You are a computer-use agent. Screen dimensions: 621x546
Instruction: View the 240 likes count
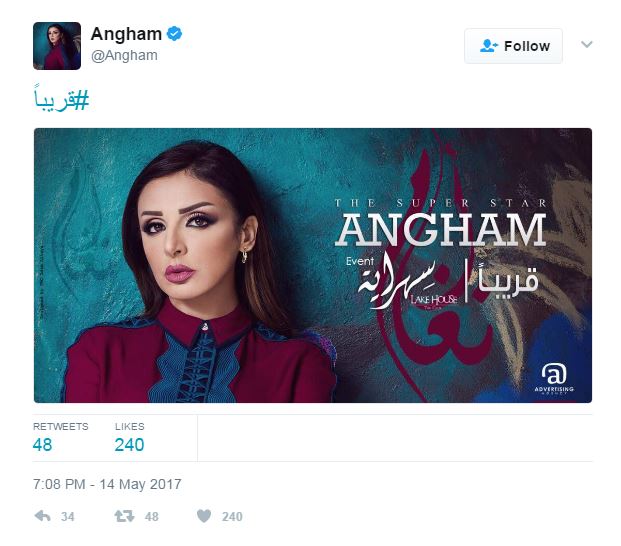click(x=130, y=445)
